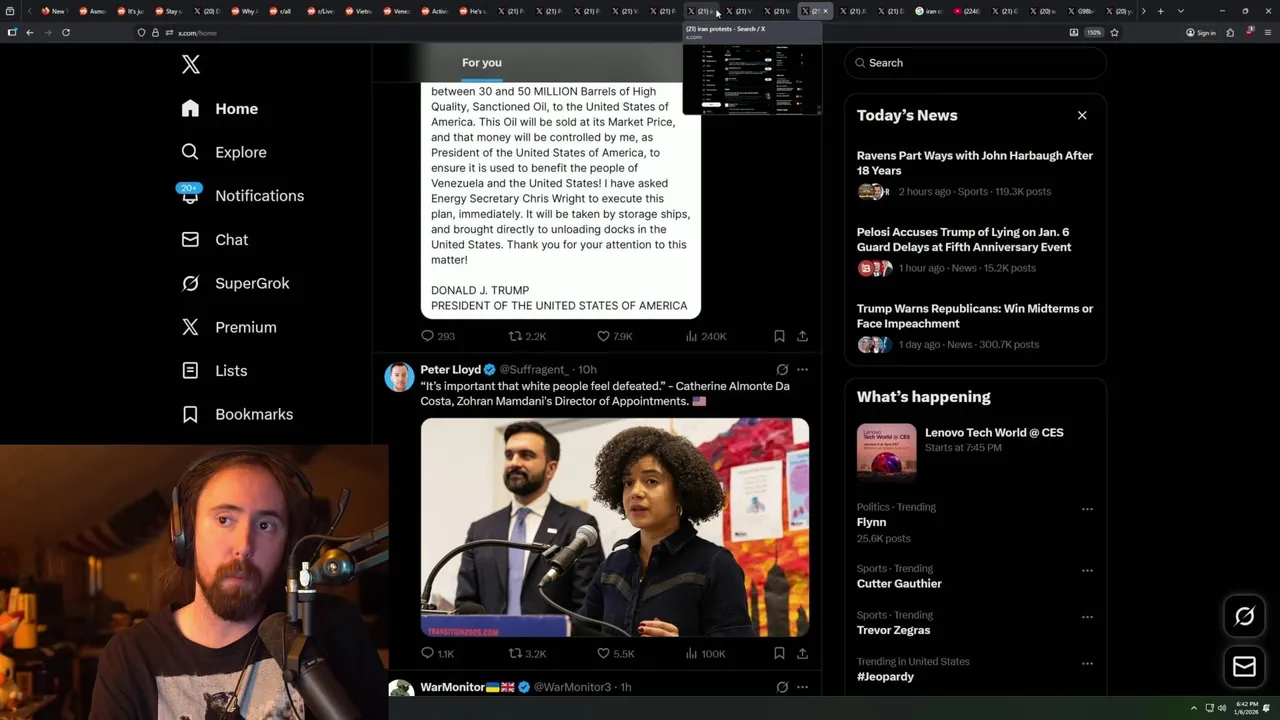Viewport: 1280px width, 720px height.
Task: Bookmark Peter Lloyd's post
Action: coord(779,653)
